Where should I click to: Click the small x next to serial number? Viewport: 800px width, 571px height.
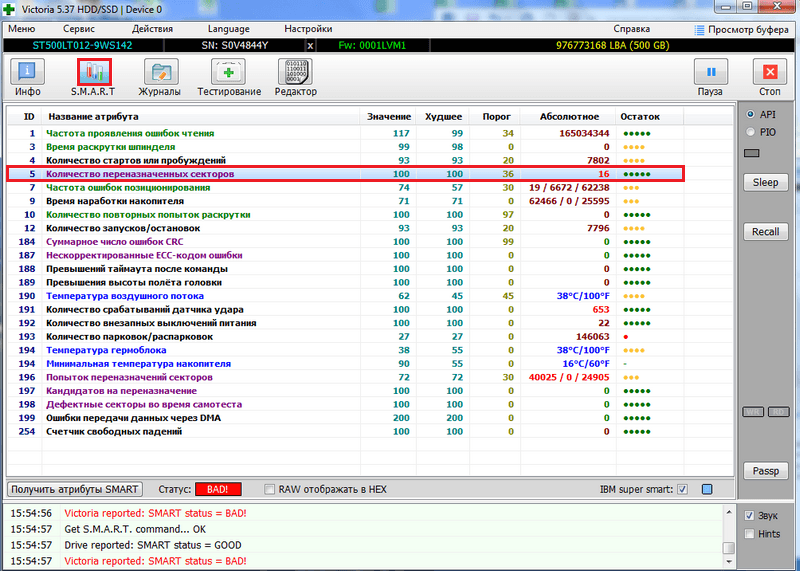coord(310,45)
